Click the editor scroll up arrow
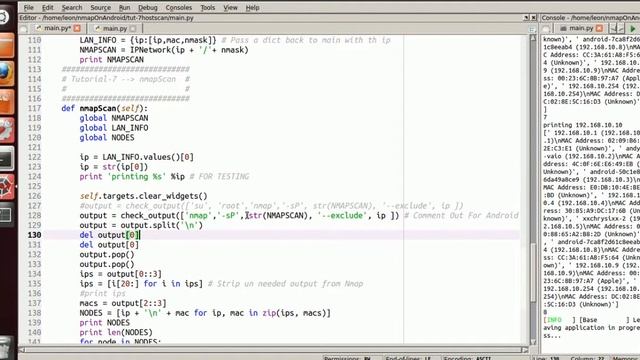This screenshot has width=640, height=360. [533, 38]
